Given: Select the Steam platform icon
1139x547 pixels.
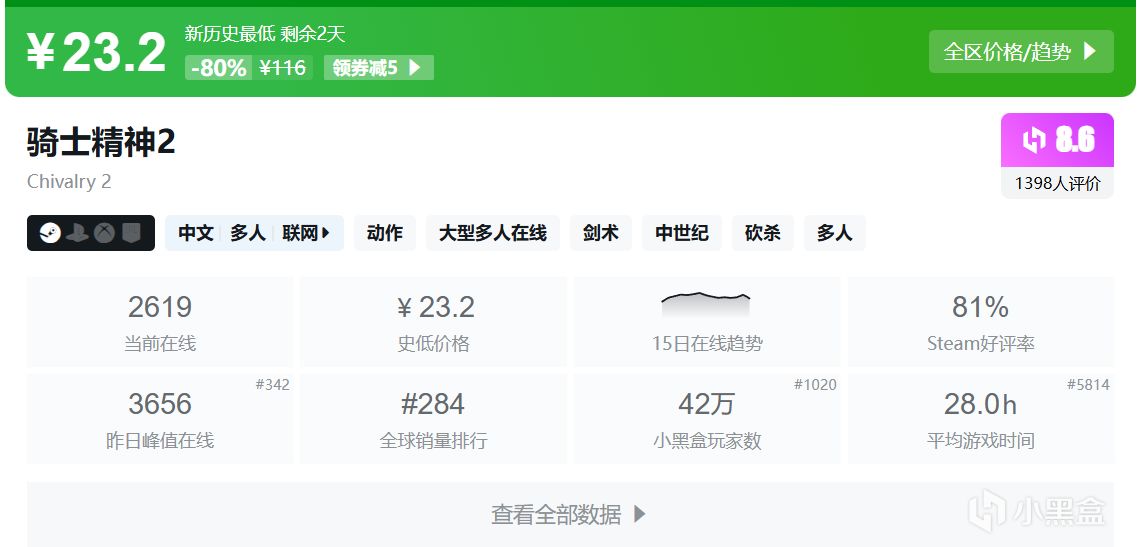Looking at the screenshot, I should pyautogui.click(x=50, y=233).
